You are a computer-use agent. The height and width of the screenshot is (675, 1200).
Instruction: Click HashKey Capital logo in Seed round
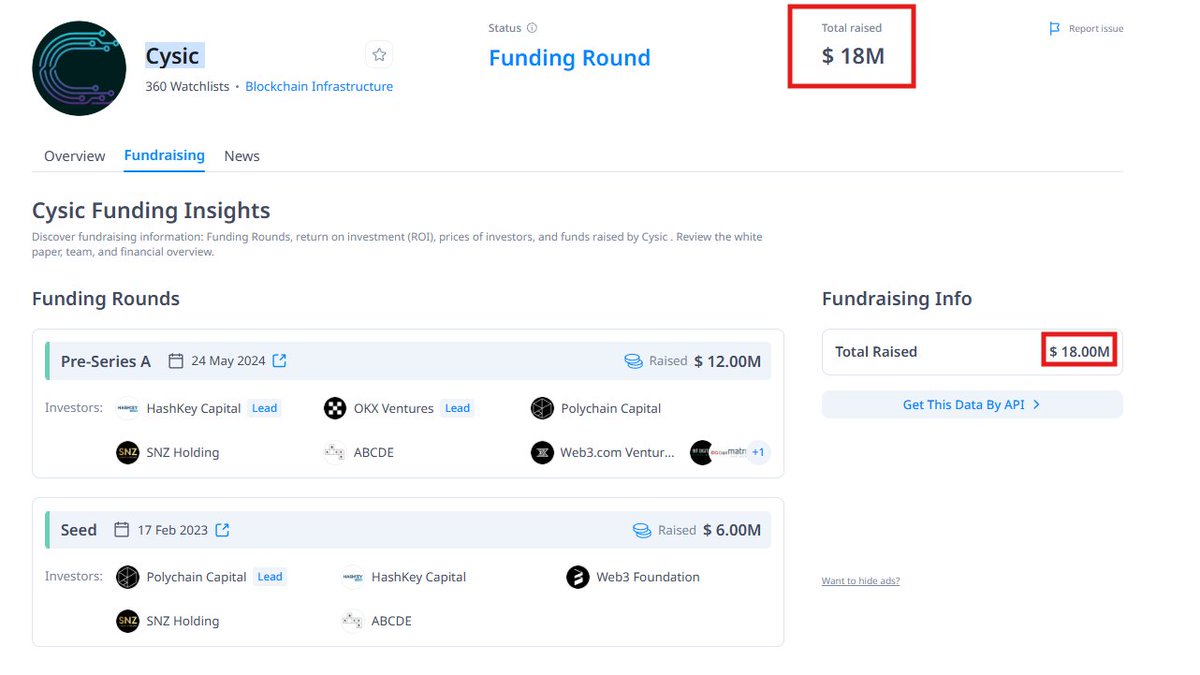click(352, 577)
